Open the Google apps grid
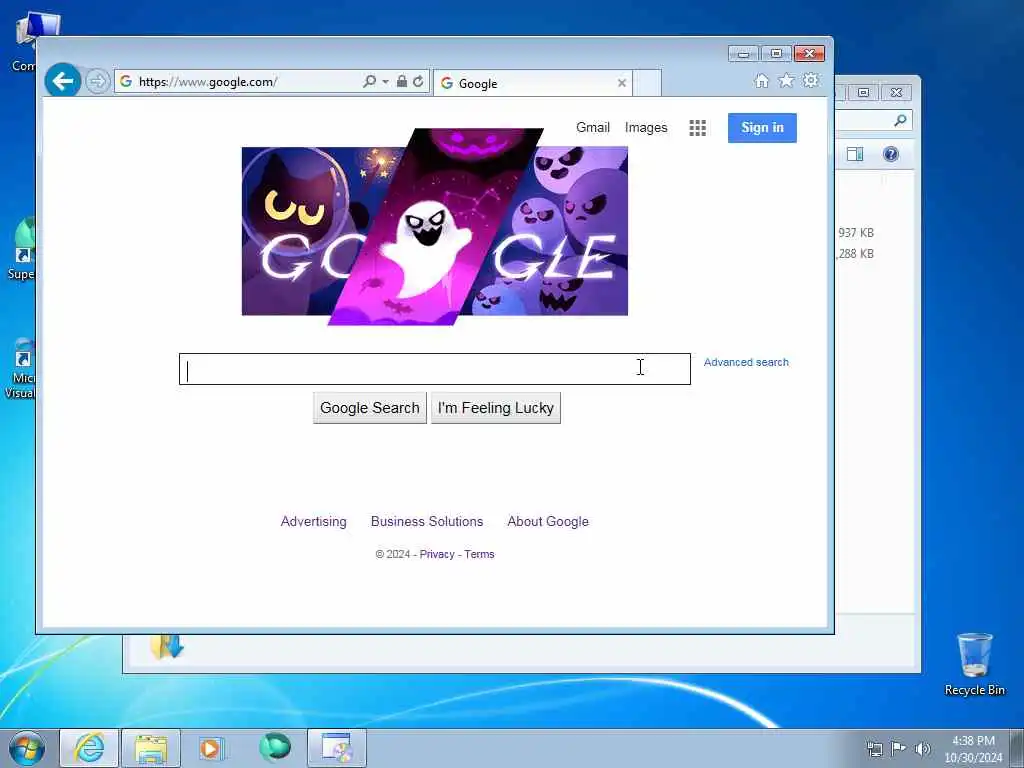Screen dimensions: 1024x768 click(x=697, y=128)
